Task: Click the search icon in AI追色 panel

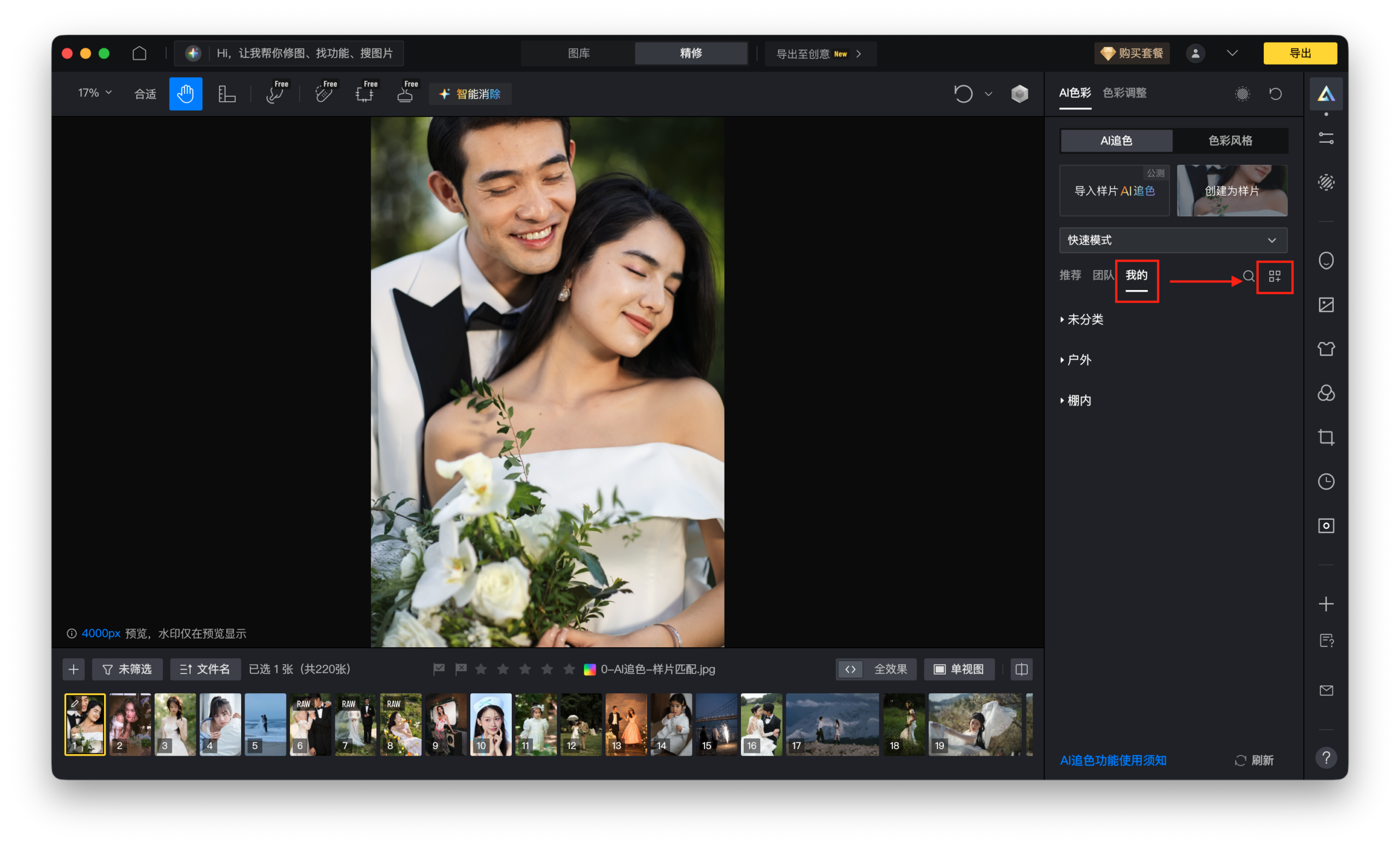Action: (1249, 277)
